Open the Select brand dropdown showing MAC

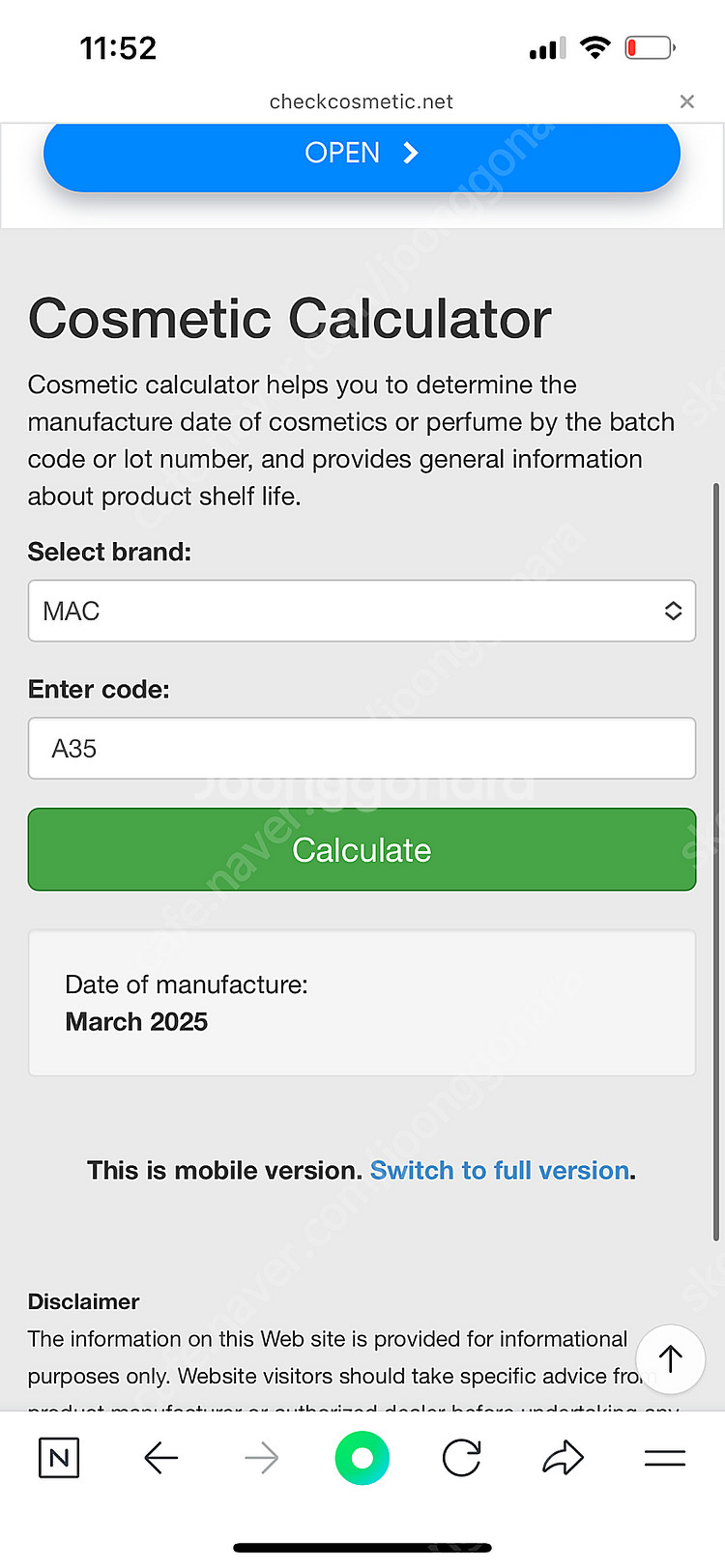point(362,611)
